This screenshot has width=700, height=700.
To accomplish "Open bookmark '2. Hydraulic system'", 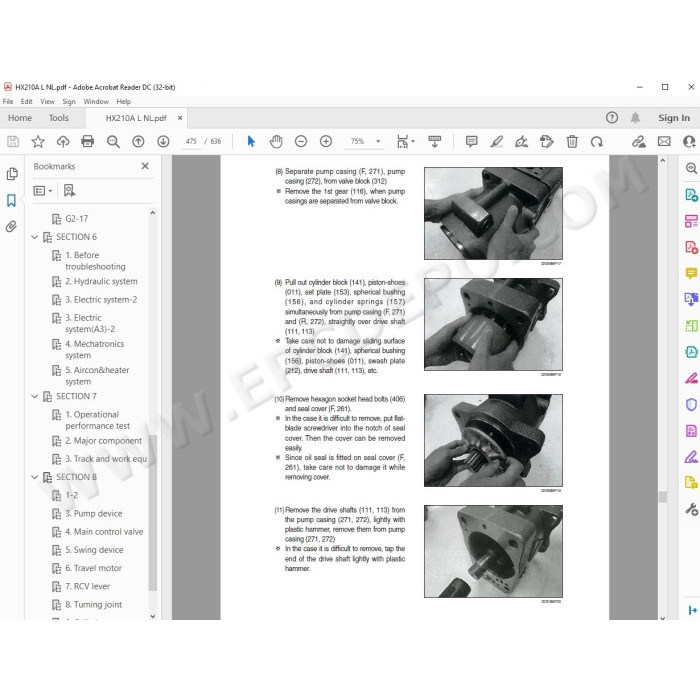I will [x=101, y=282].
